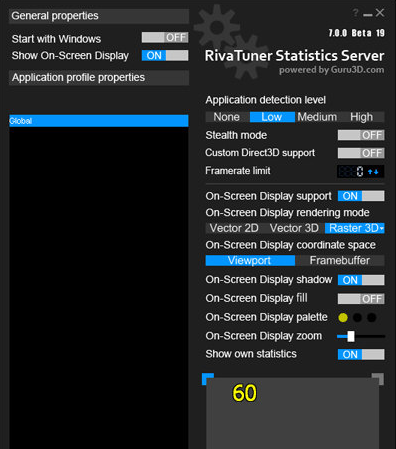Select Framebuffer coordinate space
This screenshot has height=449, width=396.
(340, 260)
